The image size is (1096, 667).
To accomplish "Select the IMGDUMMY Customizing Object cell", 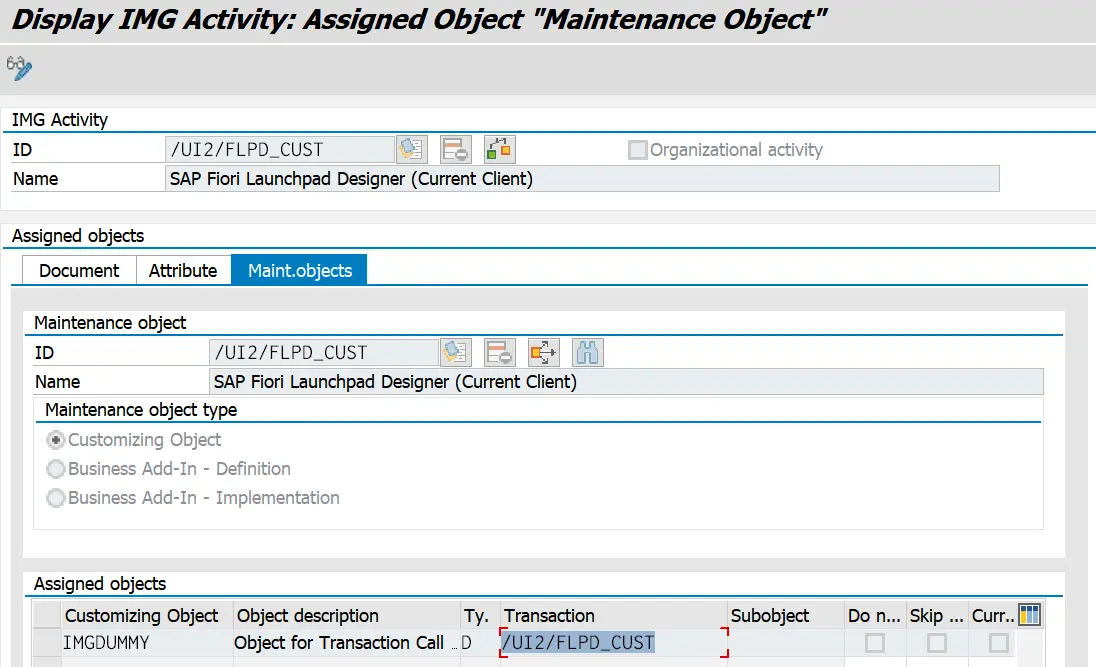I will pyautogui.click(x=146, y=643).
